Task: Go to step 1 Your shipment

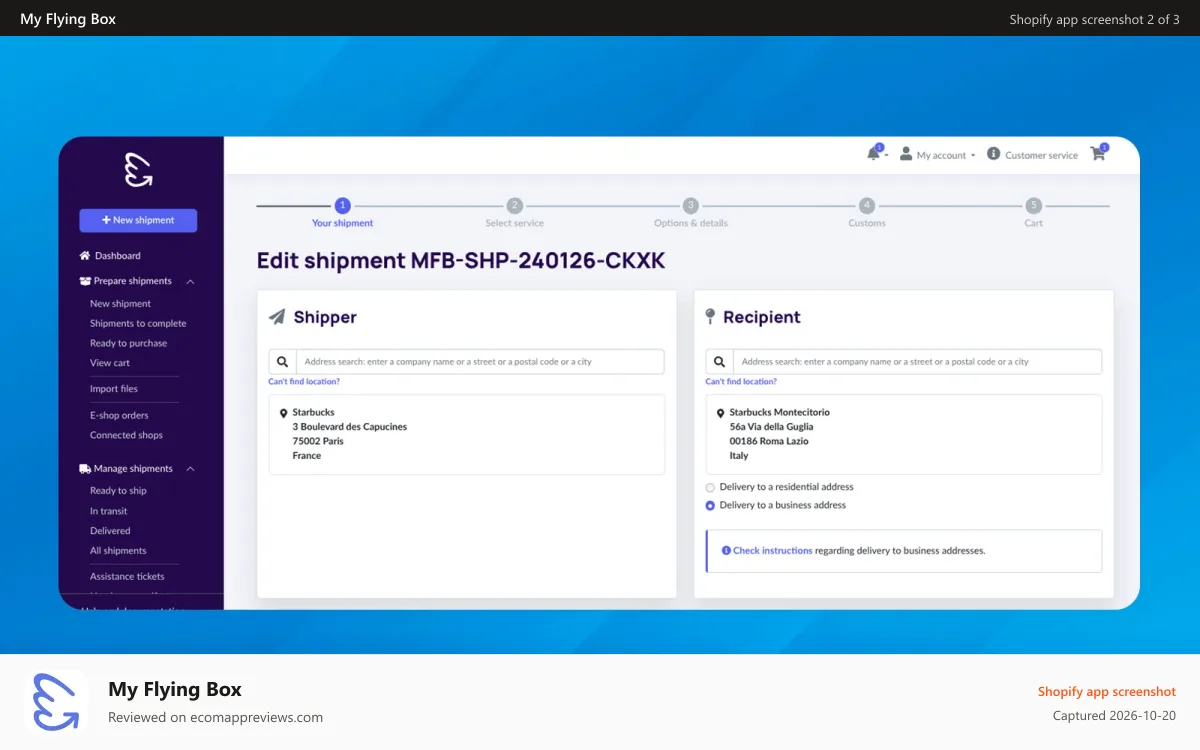Action: pyautogui.click(x=342, y=213)
